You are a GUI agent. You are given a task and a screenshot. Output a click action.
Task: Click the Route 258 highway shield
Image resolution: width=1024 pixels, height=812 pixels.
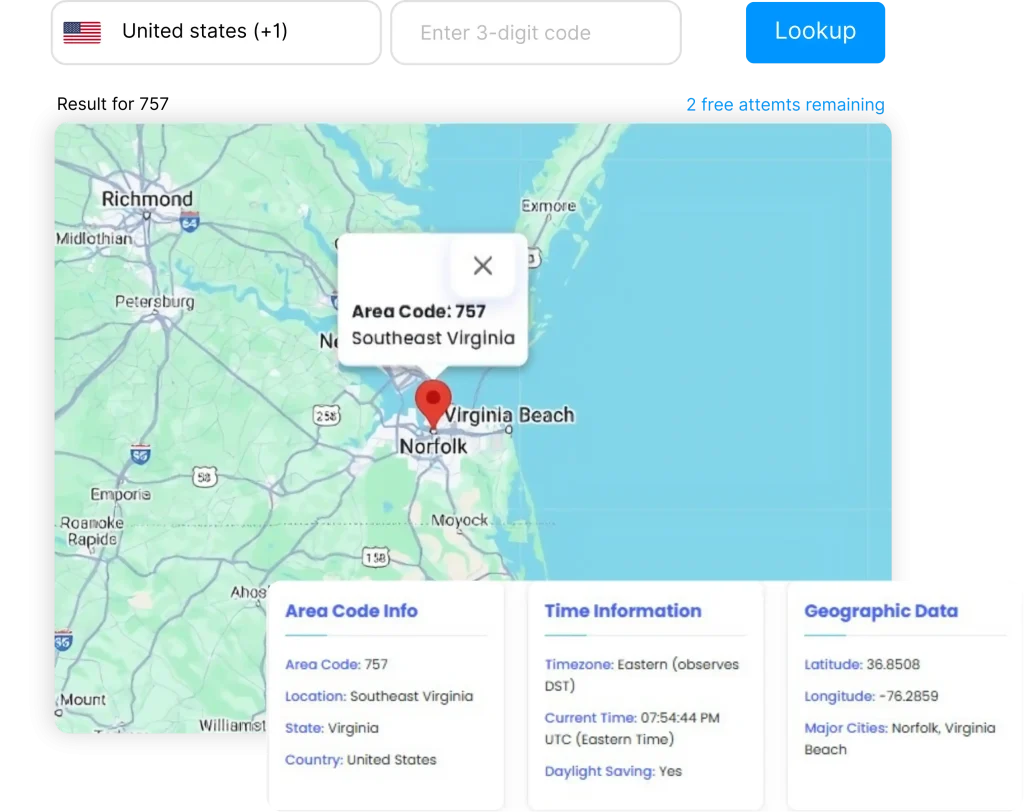pos(328,416)
